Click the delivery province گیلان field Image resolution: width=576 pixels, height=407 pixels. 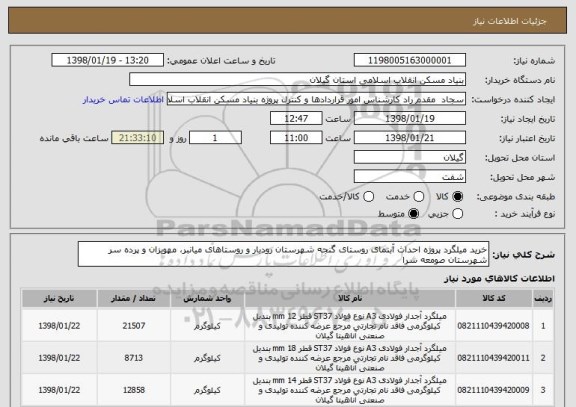point(410,158)
